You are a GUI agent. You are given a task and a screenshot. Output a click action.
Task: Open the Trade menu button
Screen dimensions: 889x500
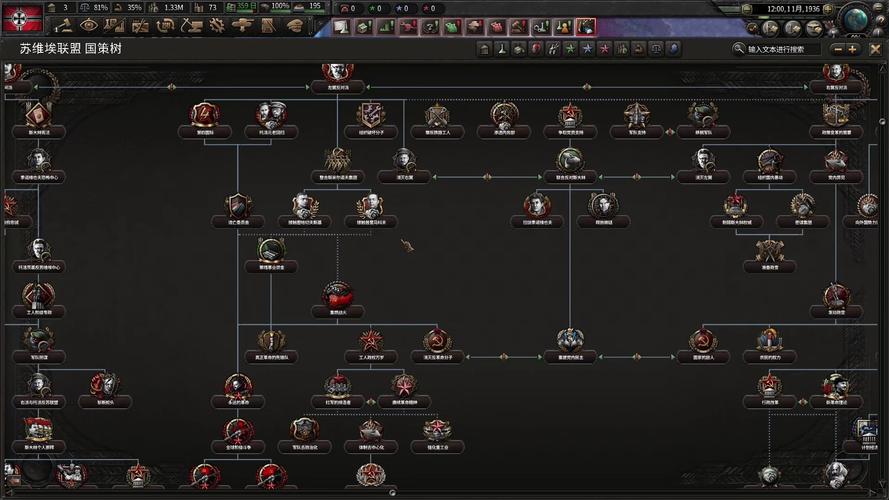(166, 26)
